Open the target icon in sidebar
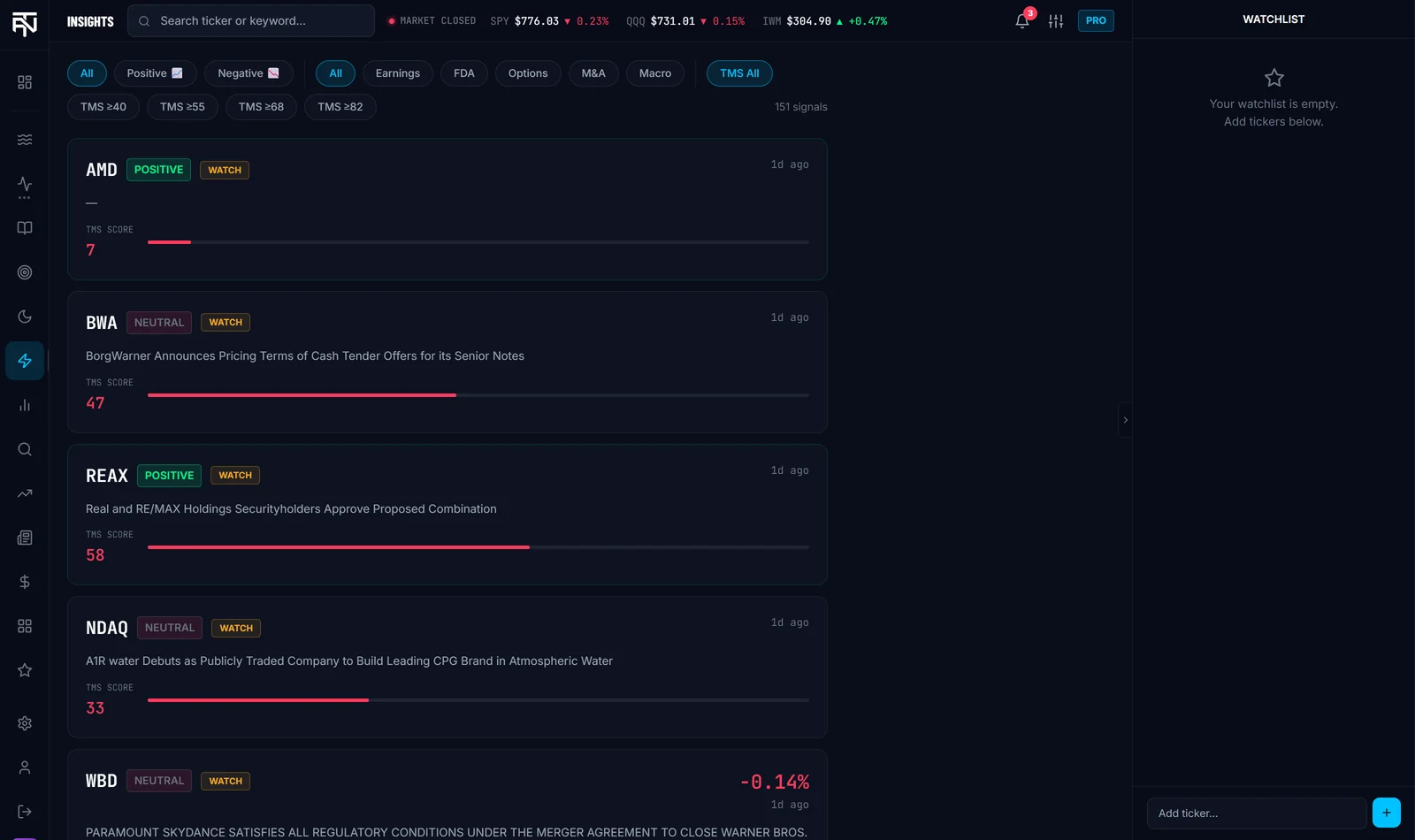Image resolution: width=1415 pixels, height=840 pixels. [x=25, y=272]
